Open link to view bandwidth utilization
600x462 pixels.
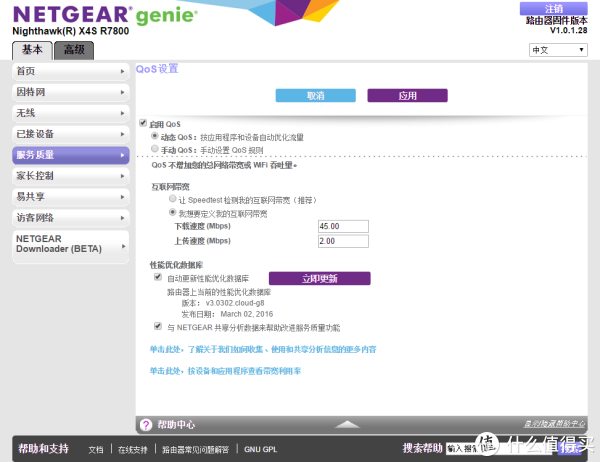tap(225, 371)
